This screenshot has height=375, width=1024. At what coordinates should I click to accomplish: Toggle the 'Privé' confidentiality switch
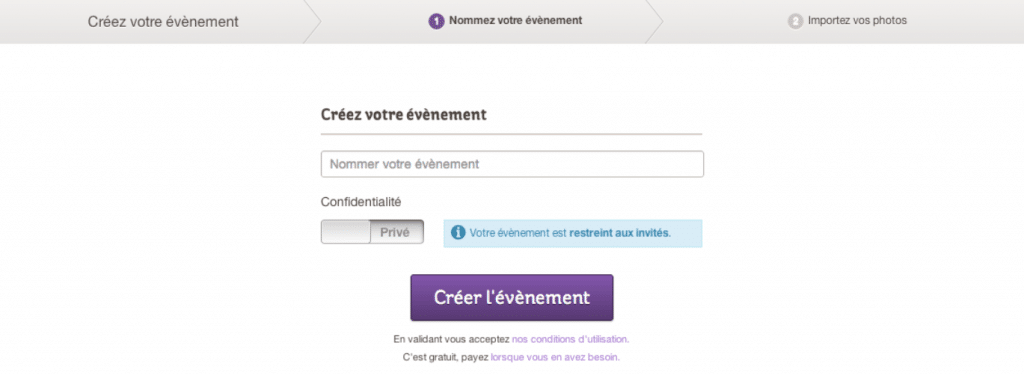click(372, 232)
